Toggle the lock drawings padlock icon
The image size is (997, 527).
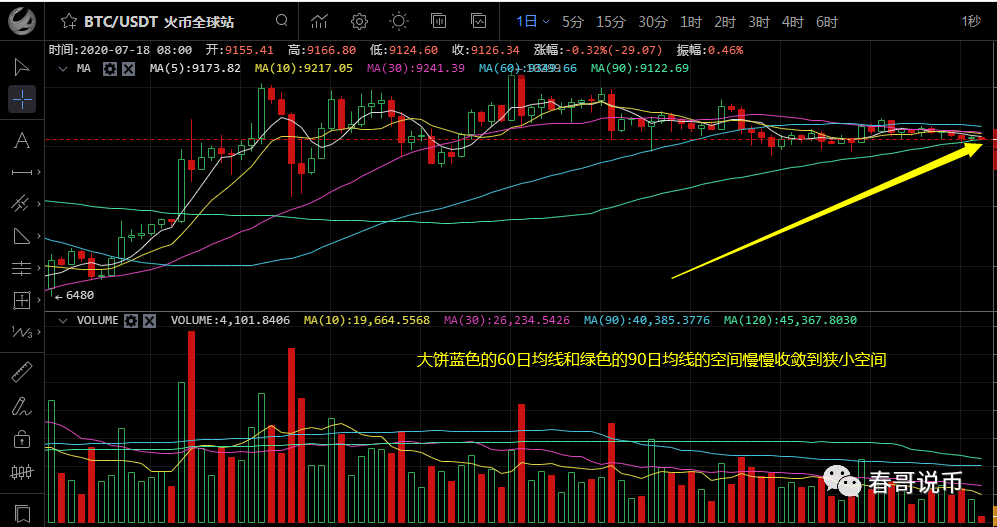21,438
